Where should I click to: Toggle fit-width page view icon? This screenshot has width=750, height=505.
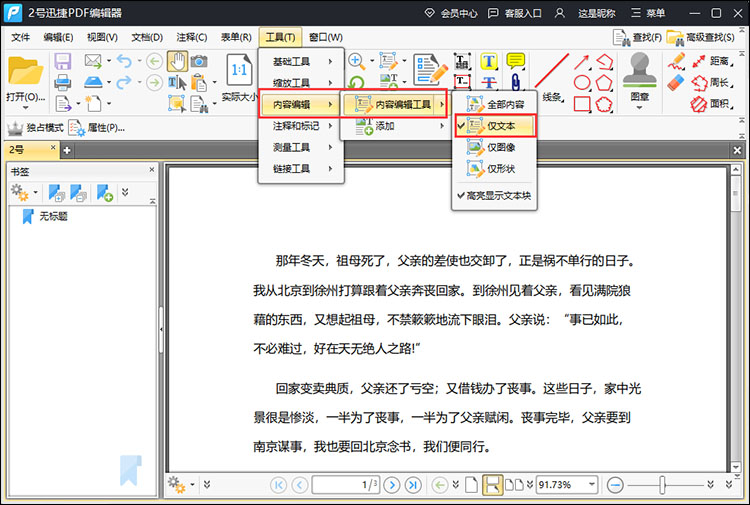point(492,484)
